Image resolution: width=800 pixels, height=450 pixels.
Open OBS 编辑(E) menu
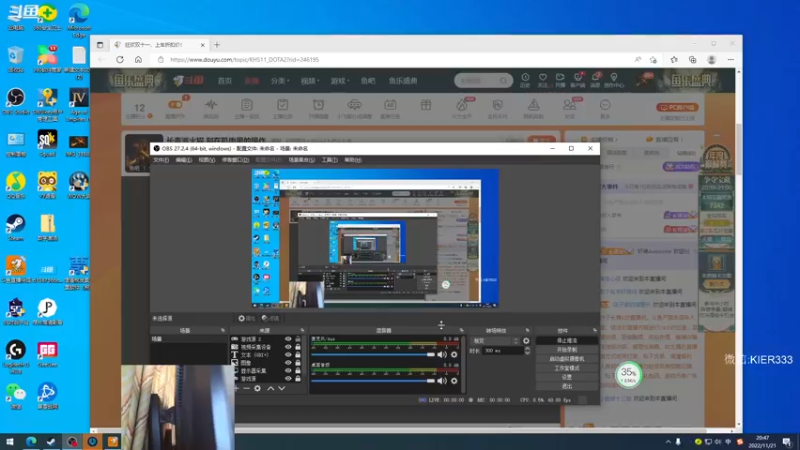pyautogui.click(x=184, y=160)
